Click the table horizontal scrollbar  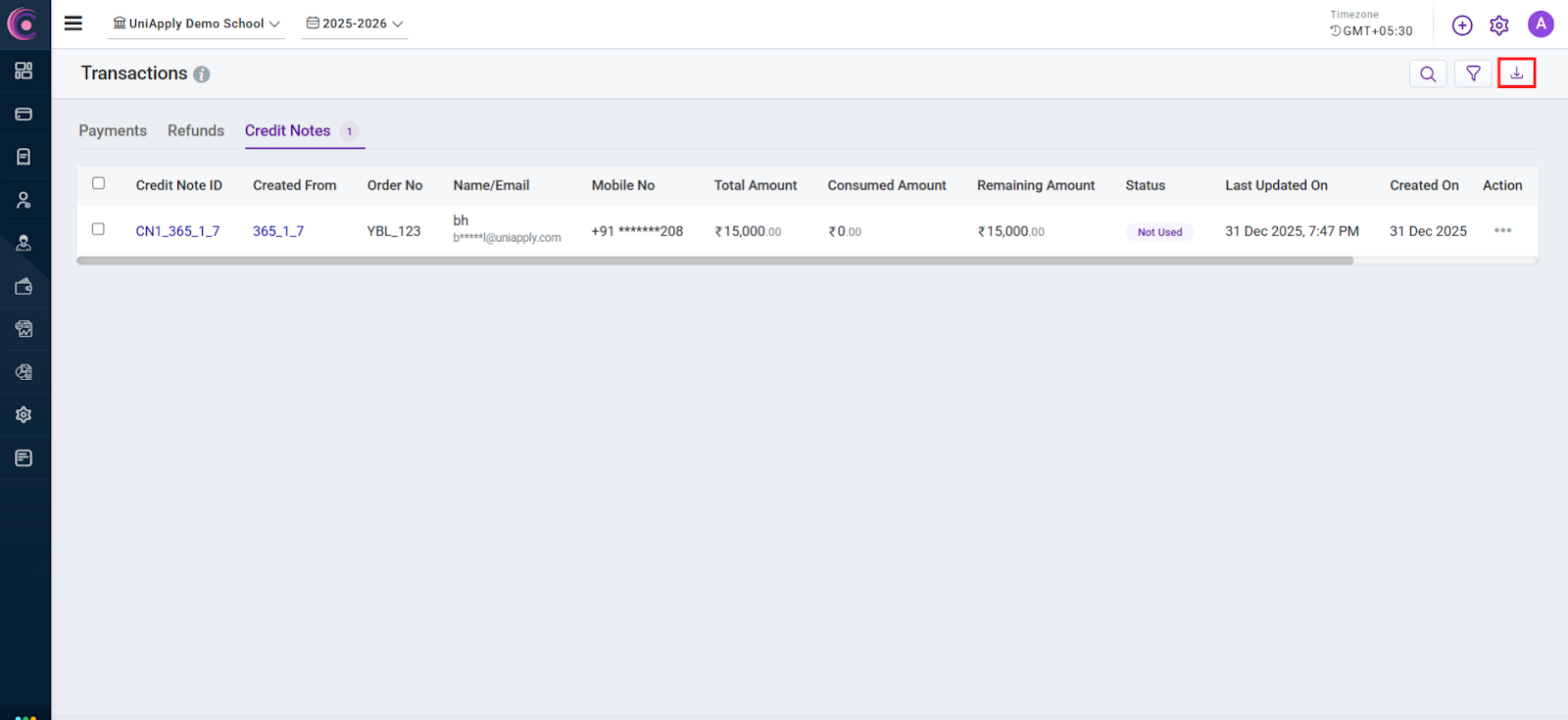[714, 261]
